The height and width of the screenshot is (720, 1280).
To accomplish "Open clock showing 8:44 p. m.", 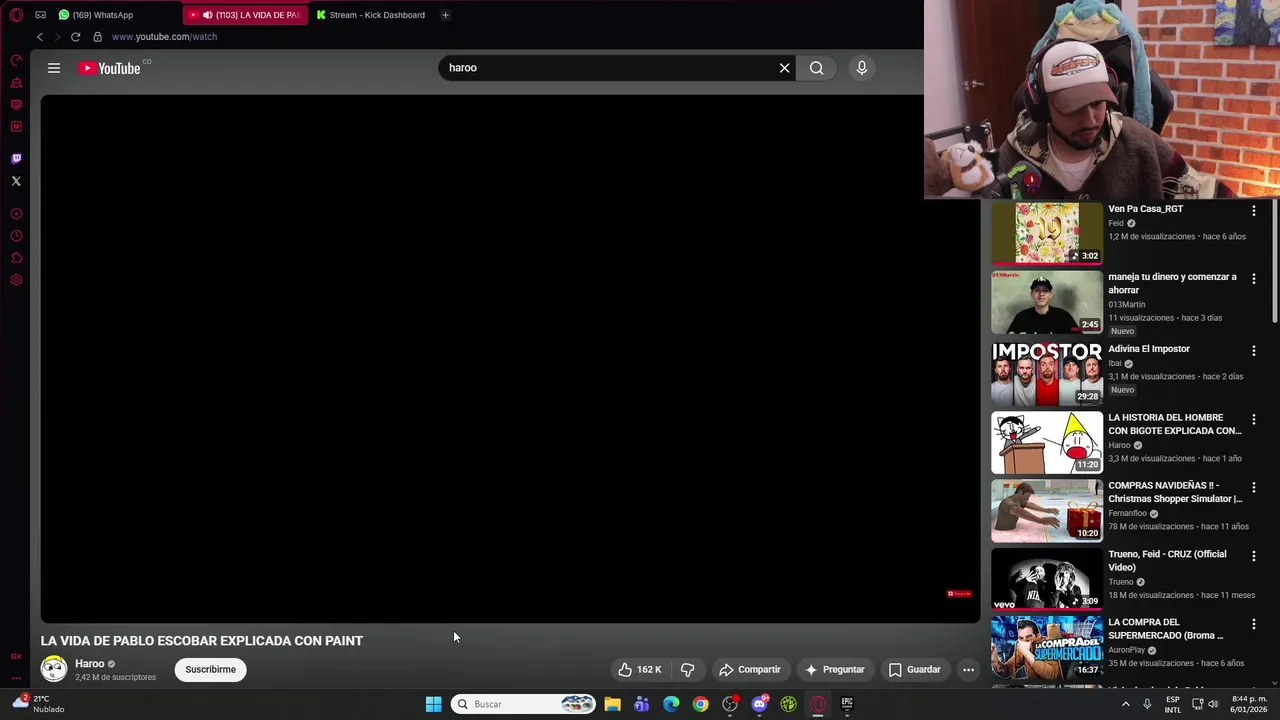I will 1249,704.
